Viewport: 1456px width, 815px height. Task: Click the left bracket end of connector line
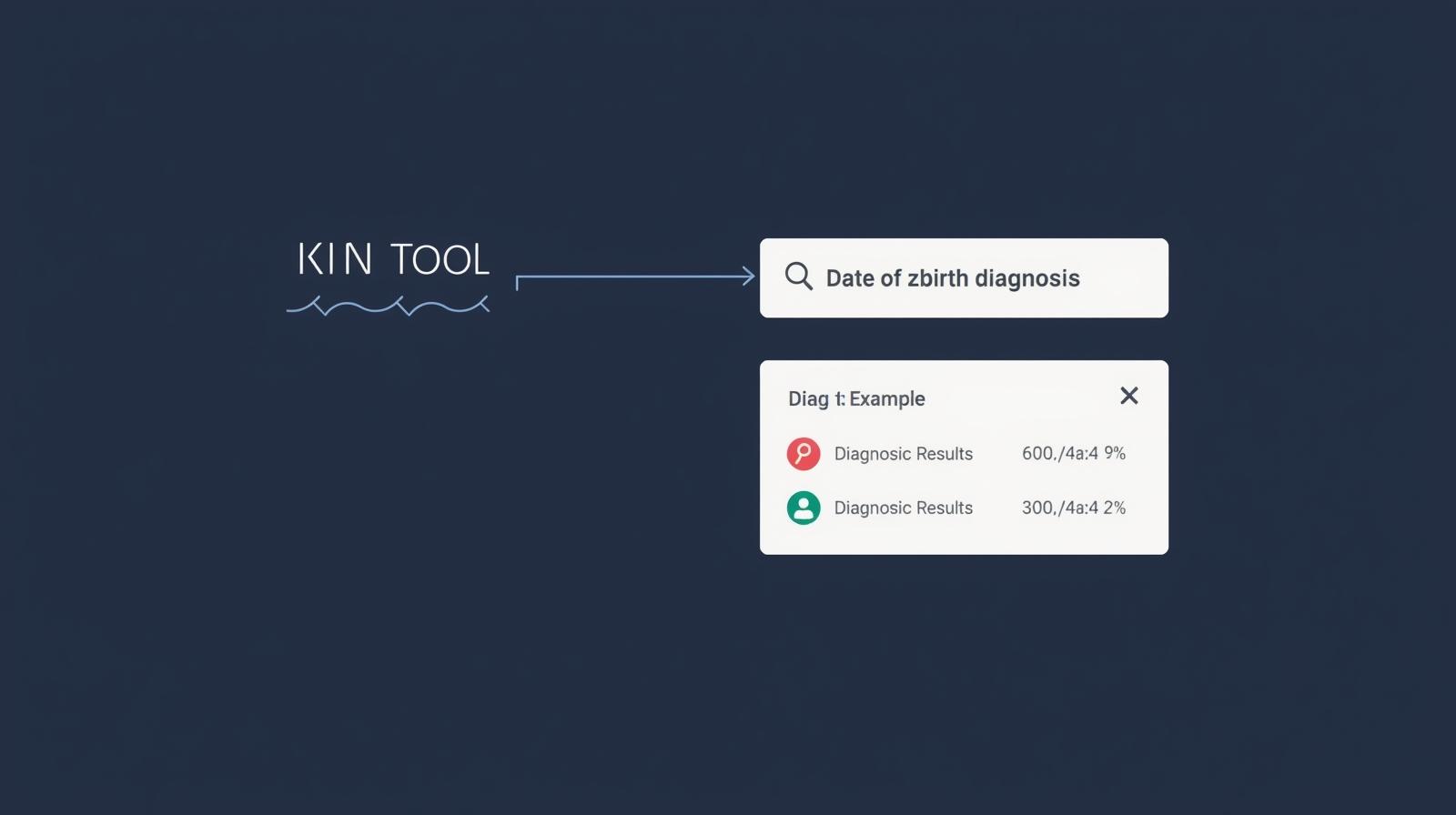click(518, 283)
